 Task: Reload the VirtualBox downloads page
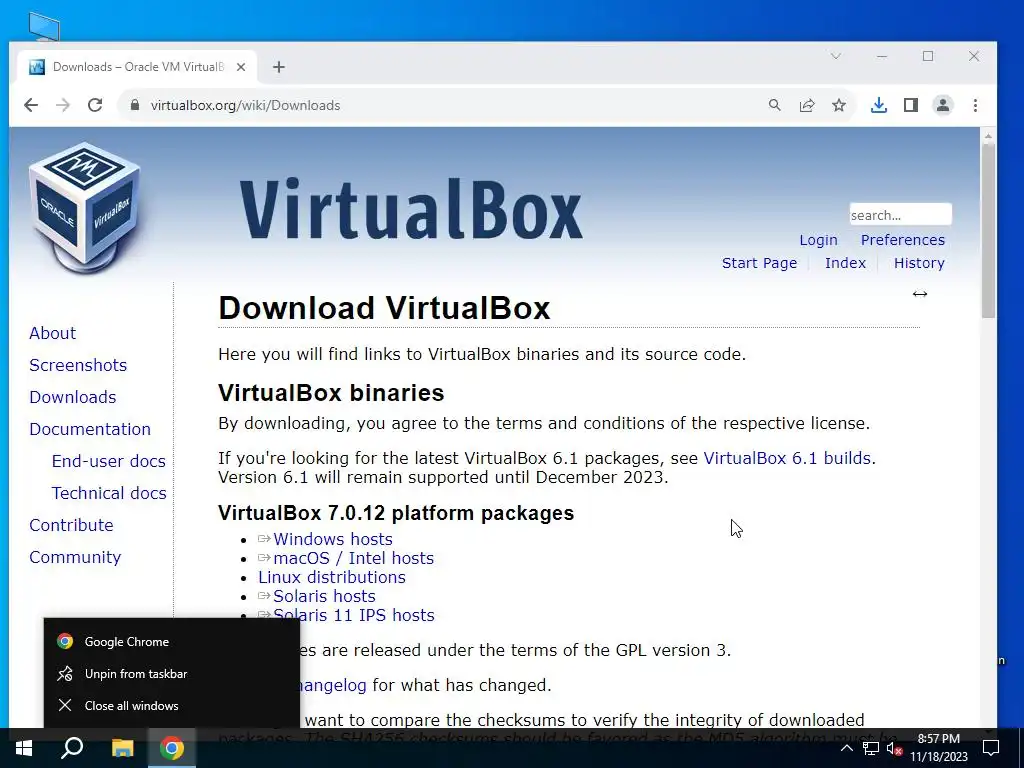[x=95, y=105]
